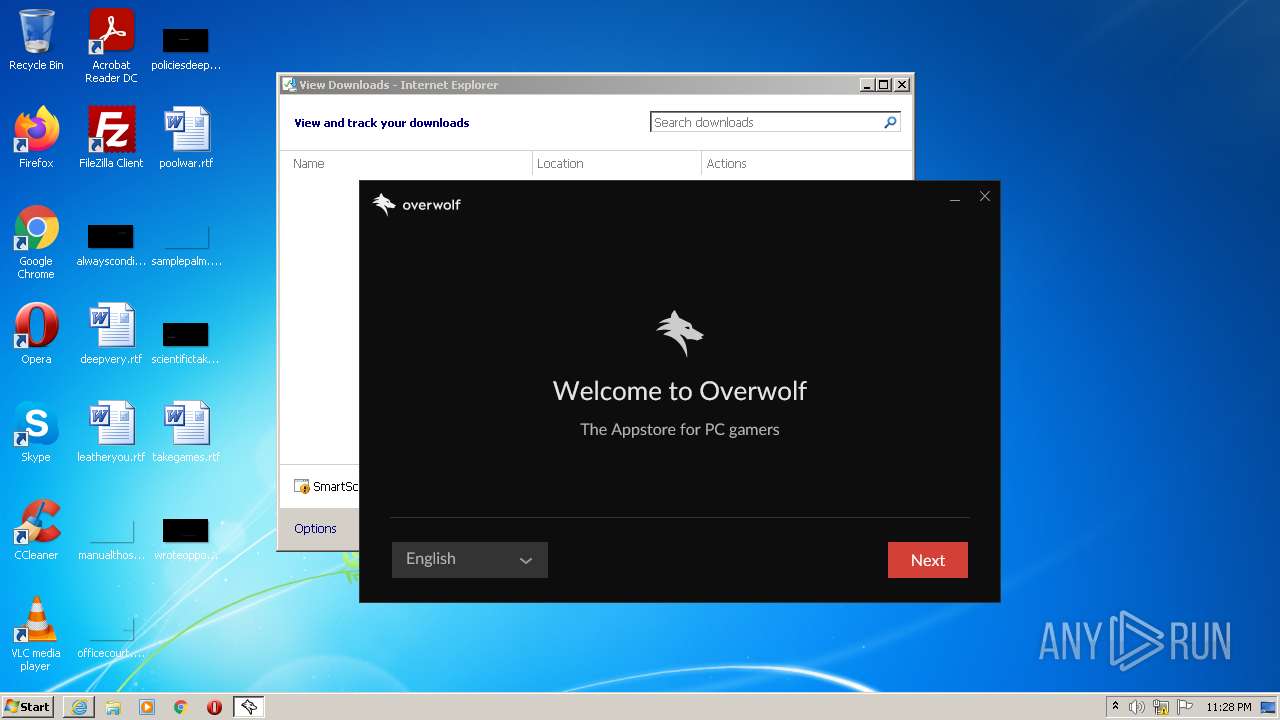Open Windows Explorer folder in taskbar
This screenshot has height=720, width=1280.
(113, 707)
